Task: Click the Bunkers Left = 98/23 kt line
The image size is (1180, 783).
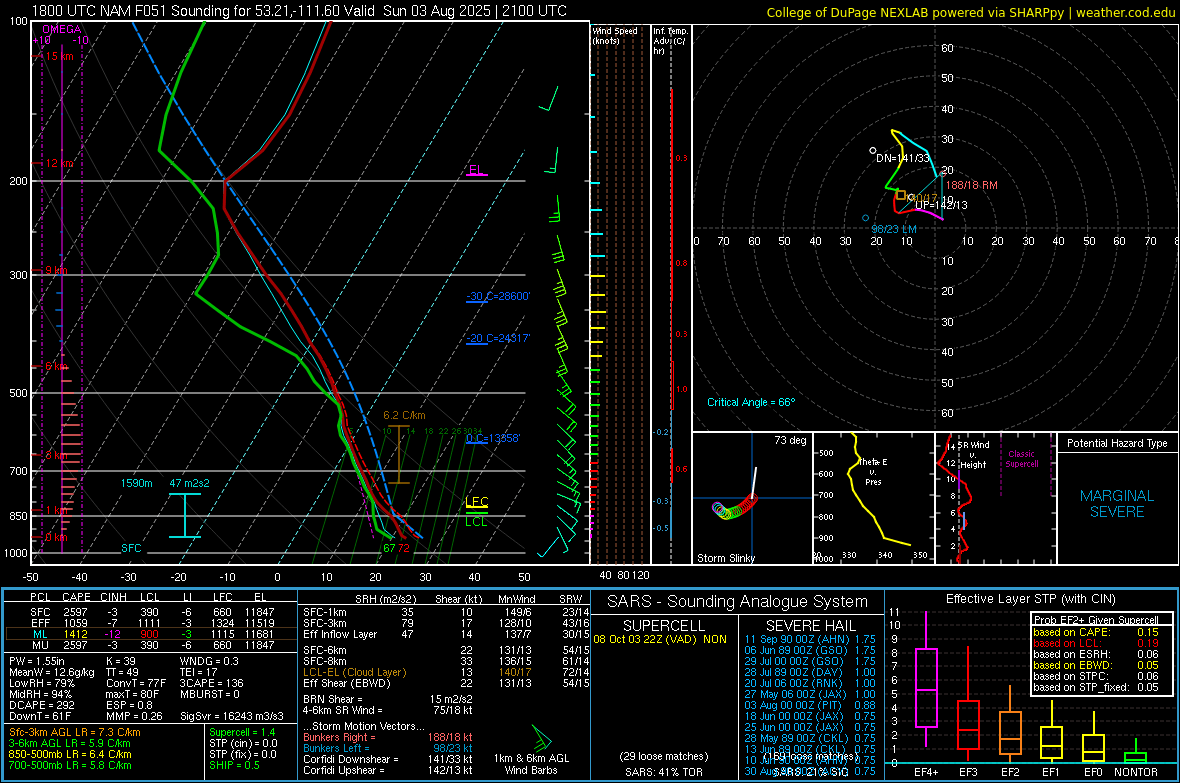Action: [x=388, y=748]
